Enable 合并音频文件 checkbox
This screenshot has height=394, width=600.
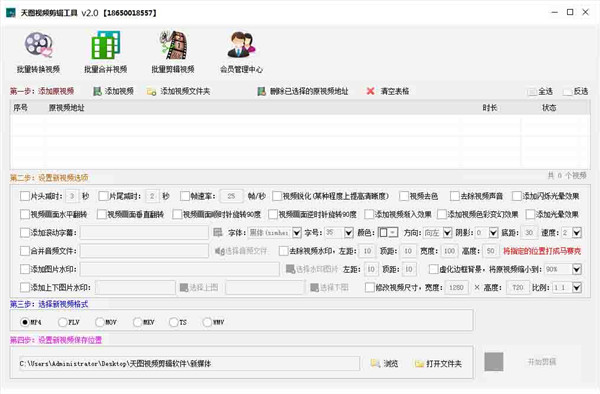[x=25, y=251]
